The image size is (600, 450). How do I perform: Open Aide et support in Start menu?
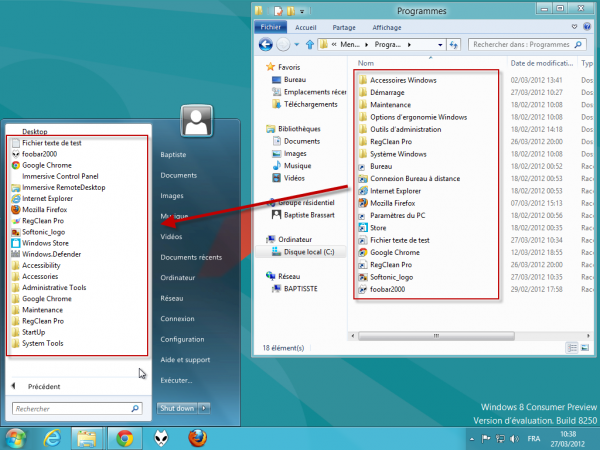click(185, 360)
